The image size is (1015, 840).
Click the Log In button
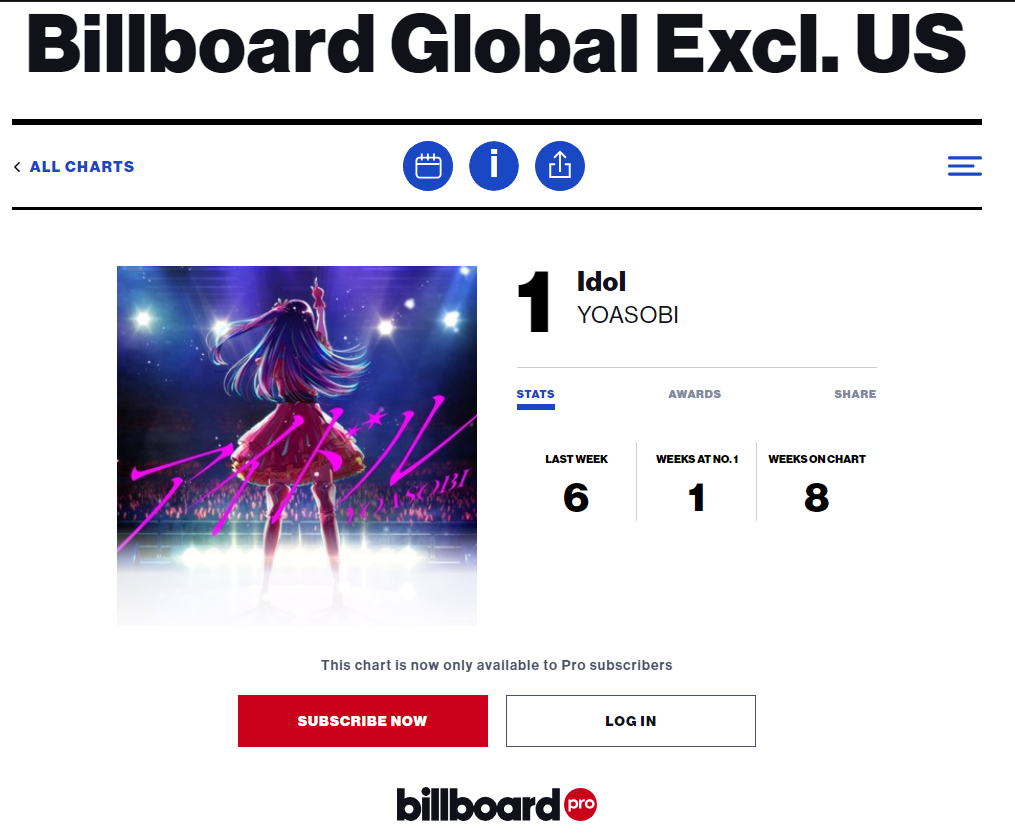coord(630,721)
